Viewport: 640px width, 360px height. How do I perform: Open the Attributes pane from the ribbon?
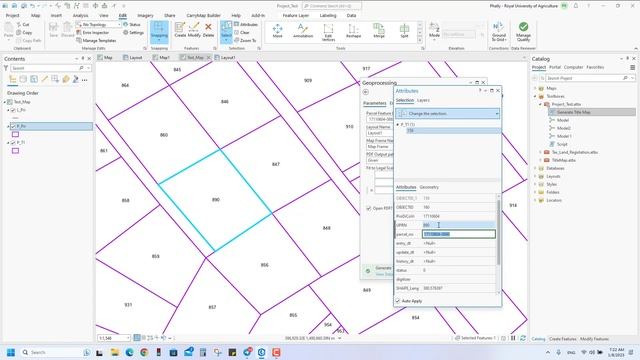(x=246, y=24)
